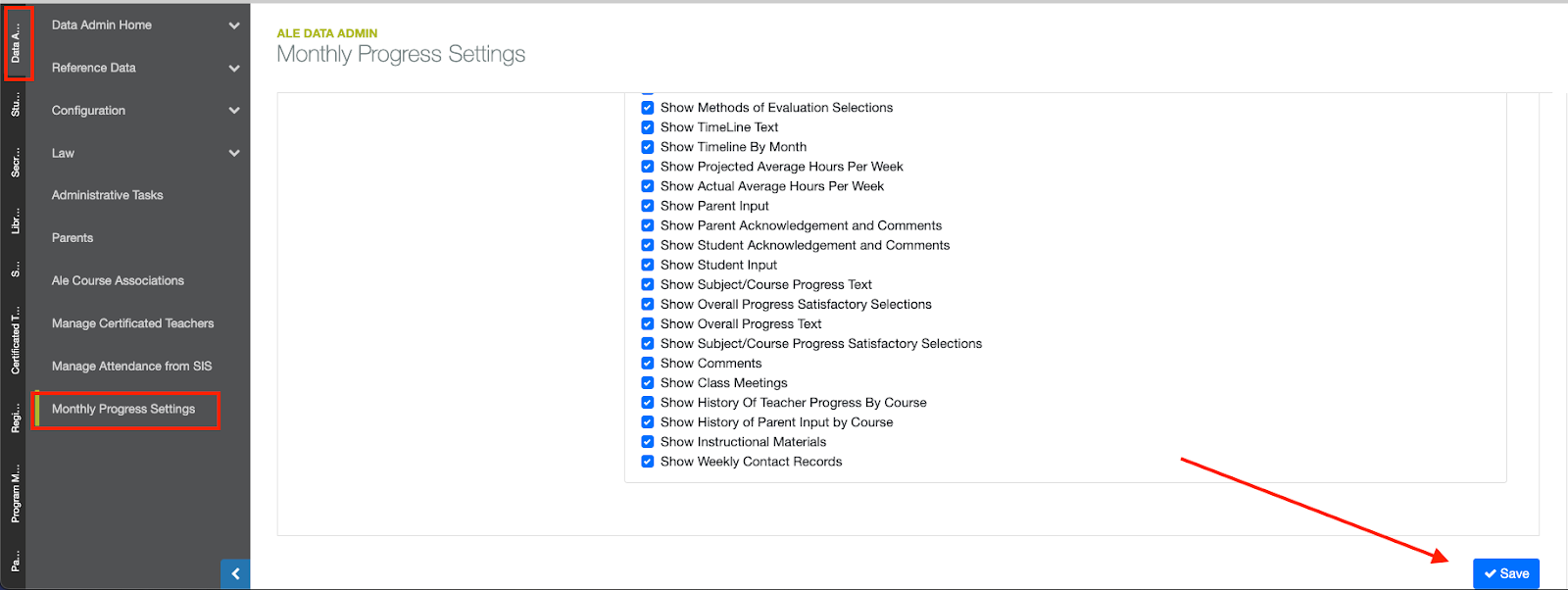The image size is (1568, 590).
Task: Toggle the Show Parent Input checkbox
Action: [x=648, y=206]
